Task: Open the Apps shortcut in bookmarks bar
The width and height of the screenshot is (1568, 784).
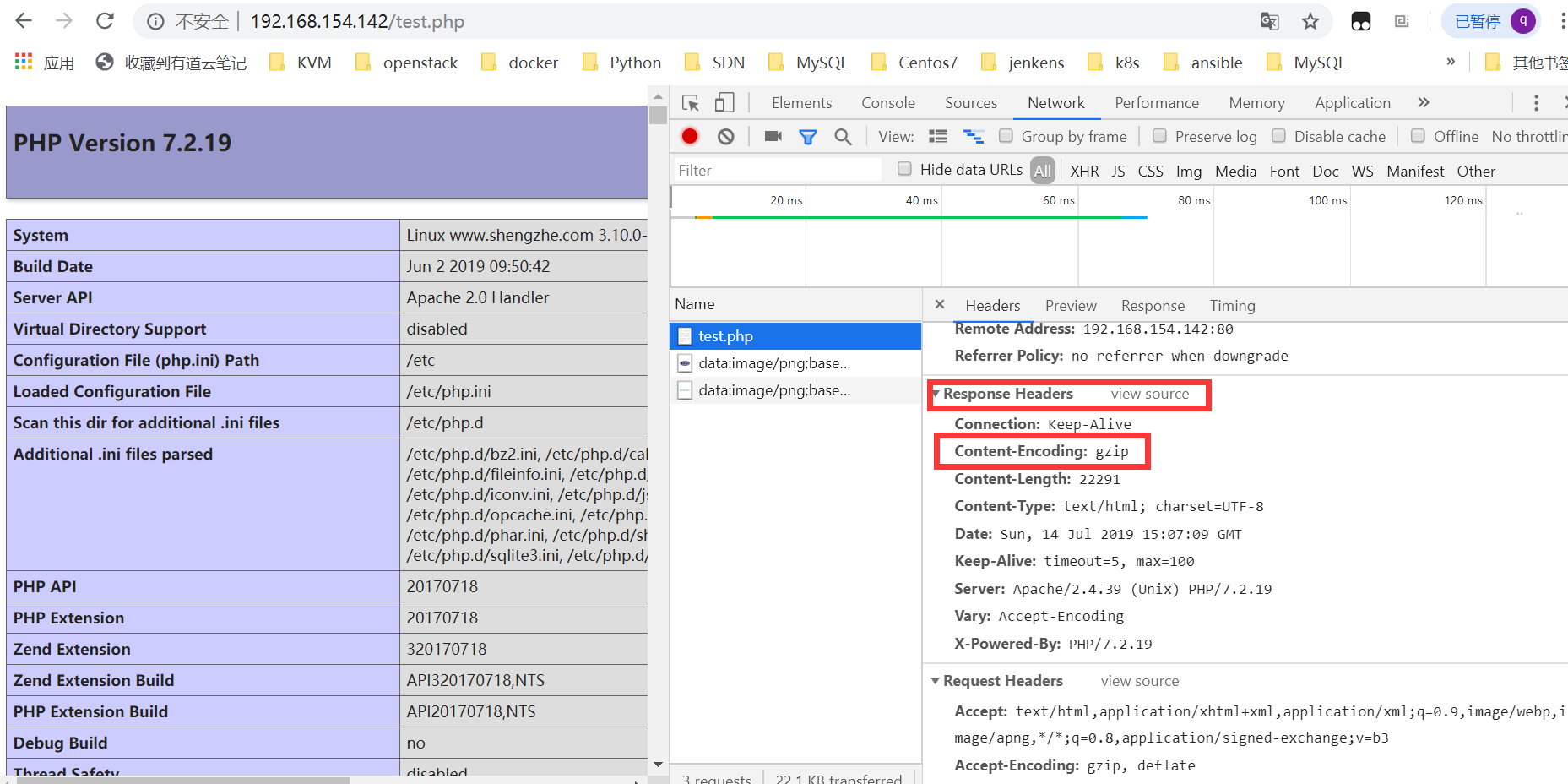Action: (x=45, y=63)
